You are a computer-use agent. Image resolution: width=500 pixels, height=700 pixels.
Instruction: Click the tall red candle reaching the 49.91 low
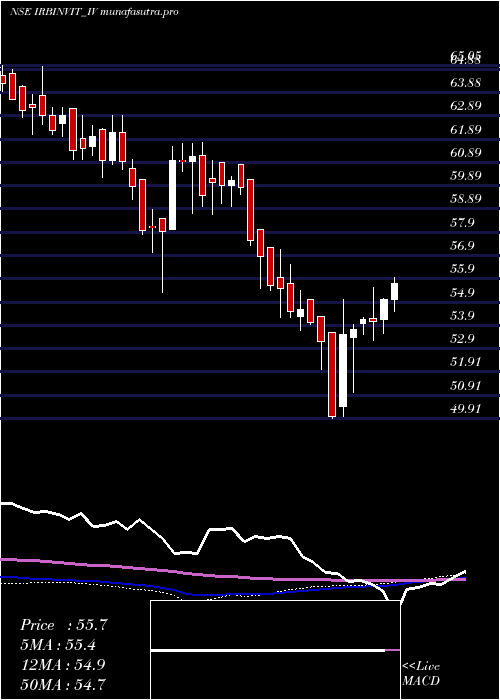(x=332, y=374)
